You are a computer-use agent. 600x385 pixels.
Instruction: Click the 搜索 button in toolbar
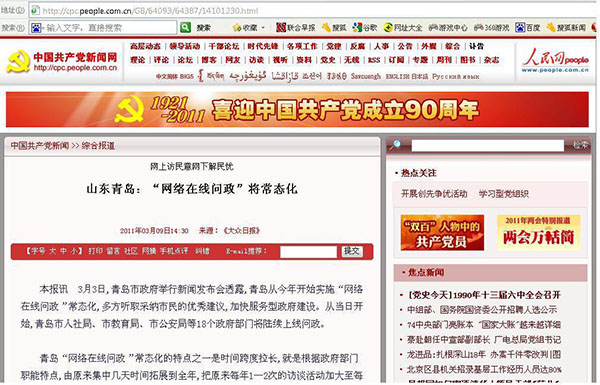coord(204,28)
